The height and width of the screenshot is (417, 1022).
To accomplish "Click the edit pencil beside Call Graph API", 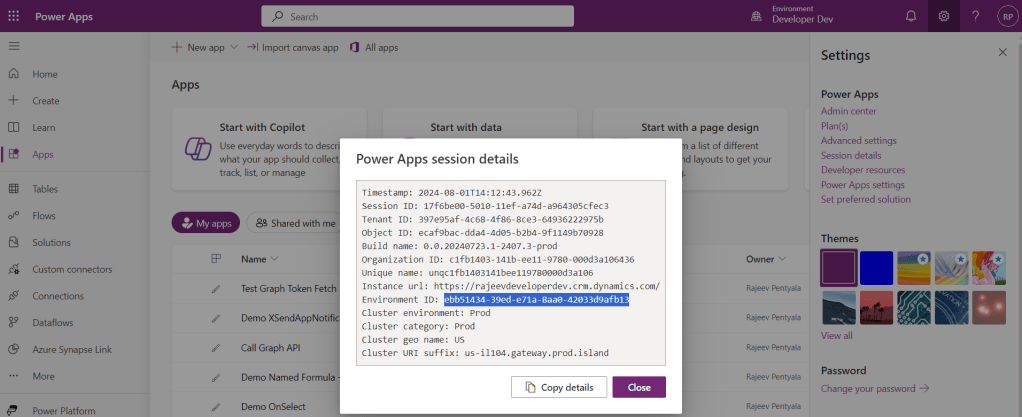I will tap(215, 349).
